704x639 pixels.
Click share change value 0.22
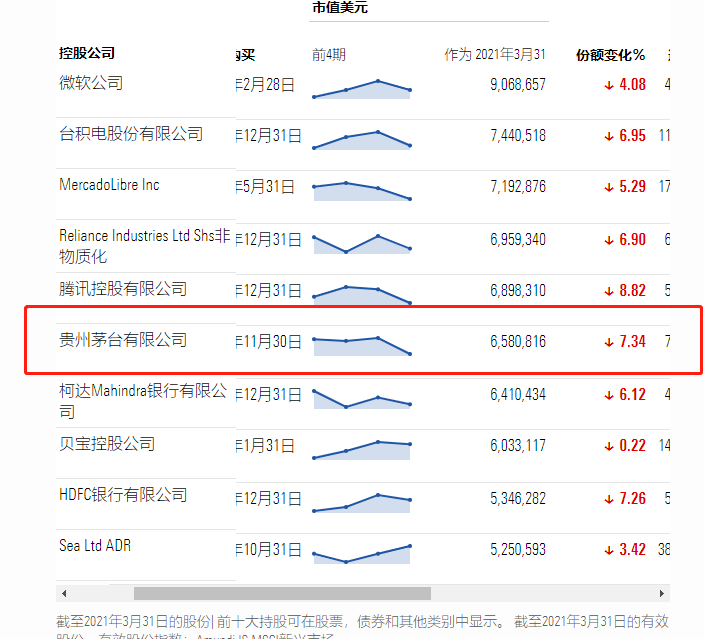coord(632,445)
